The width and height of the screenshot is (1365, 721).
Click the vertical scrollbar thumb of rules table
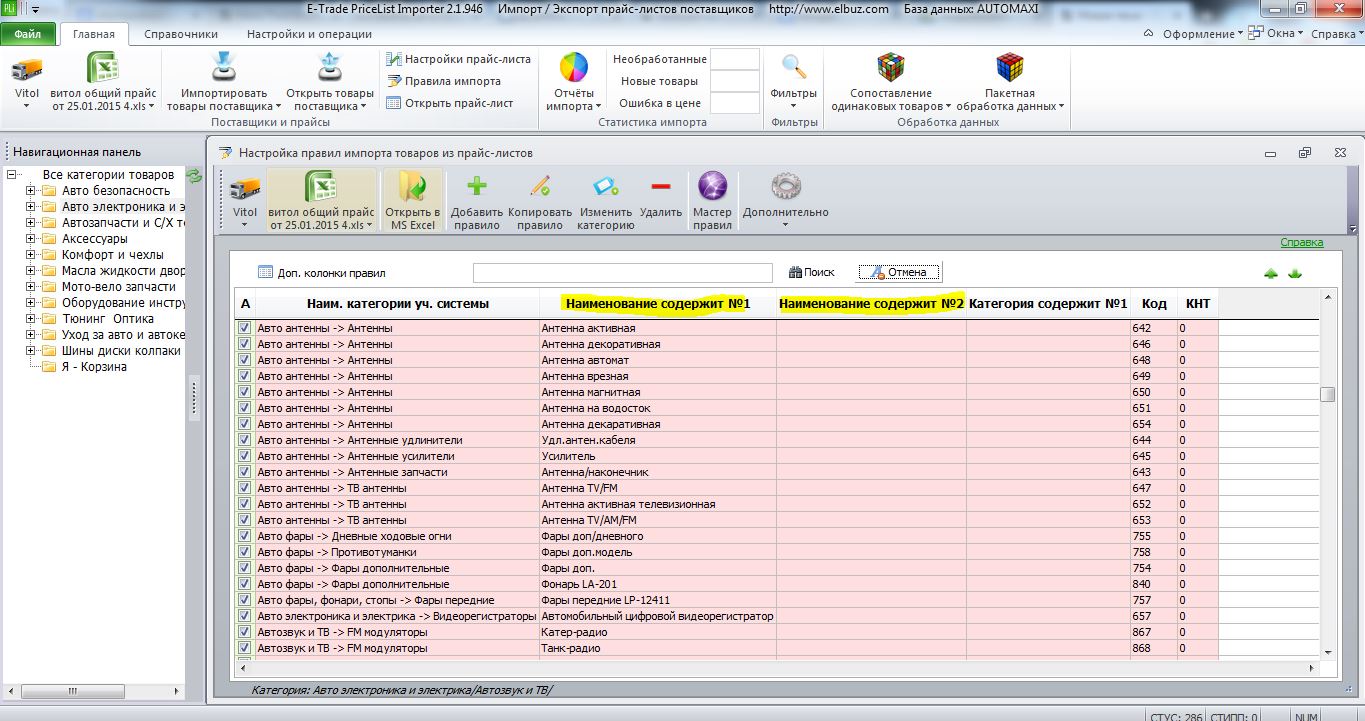pyautogui.click(x=1328, y=394)
